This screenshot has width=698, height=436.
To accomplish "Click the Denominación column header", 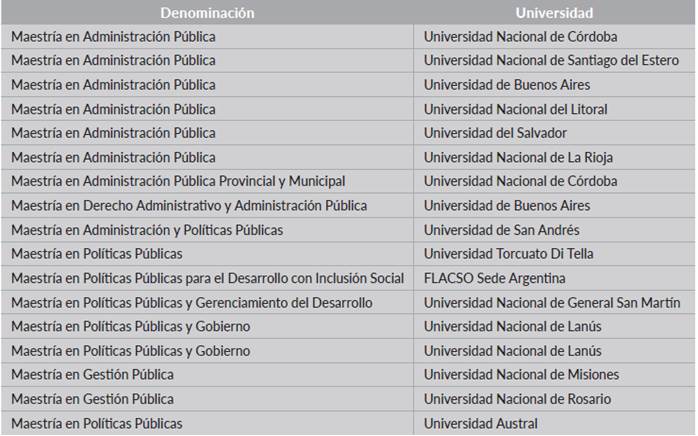I will 207,13.
